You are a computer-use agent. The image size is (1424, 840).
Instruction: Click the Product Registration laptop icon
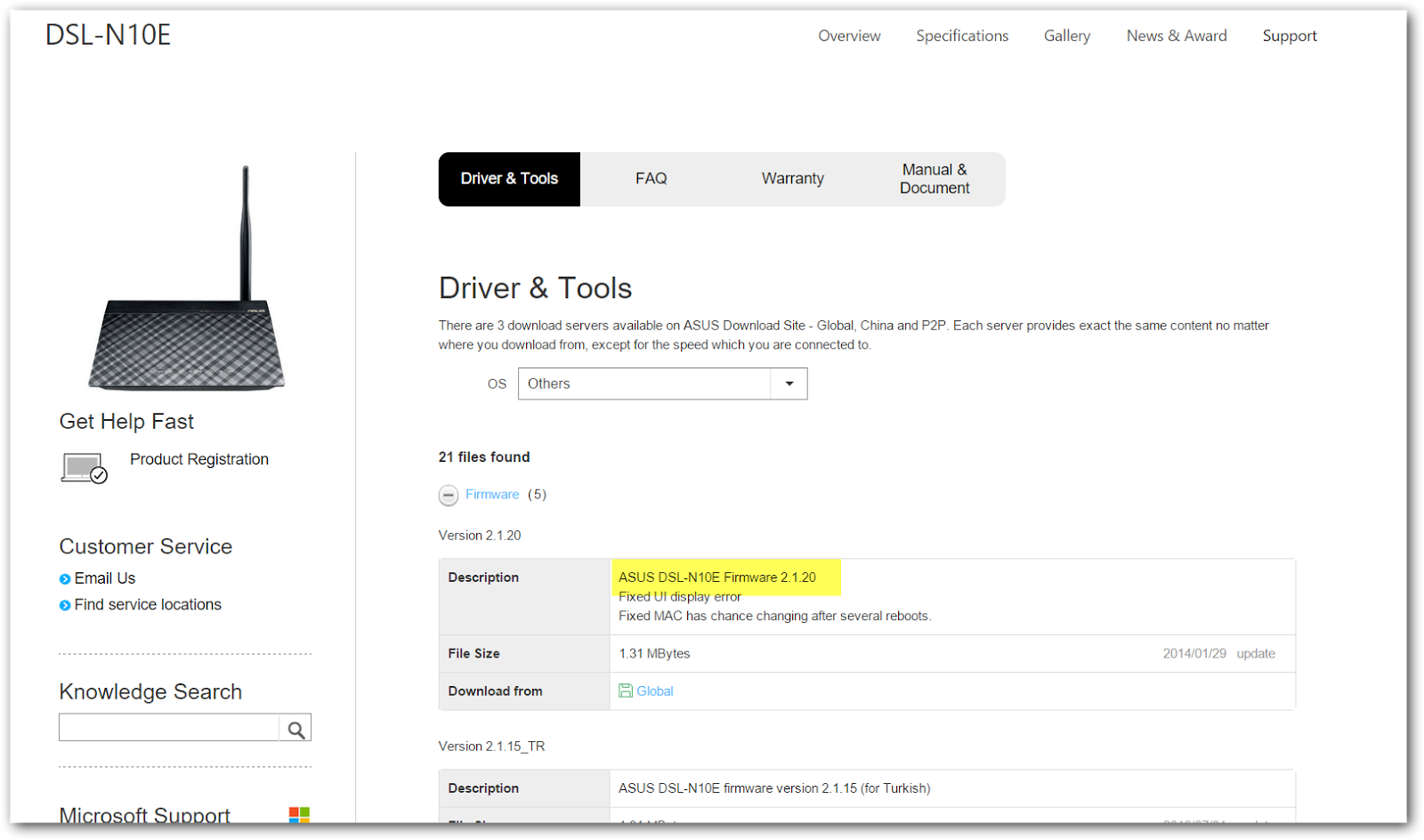(85, 468)
